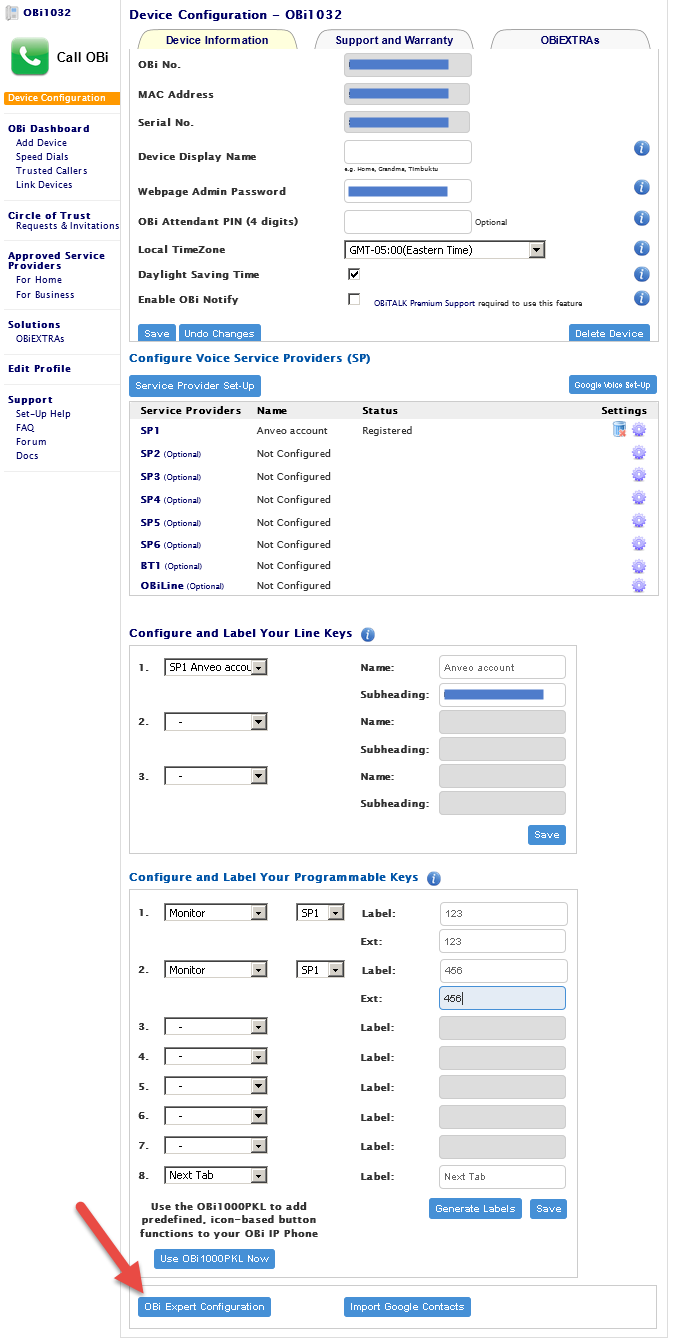Click the SP1 delete trash icon

tap(619, 430)
